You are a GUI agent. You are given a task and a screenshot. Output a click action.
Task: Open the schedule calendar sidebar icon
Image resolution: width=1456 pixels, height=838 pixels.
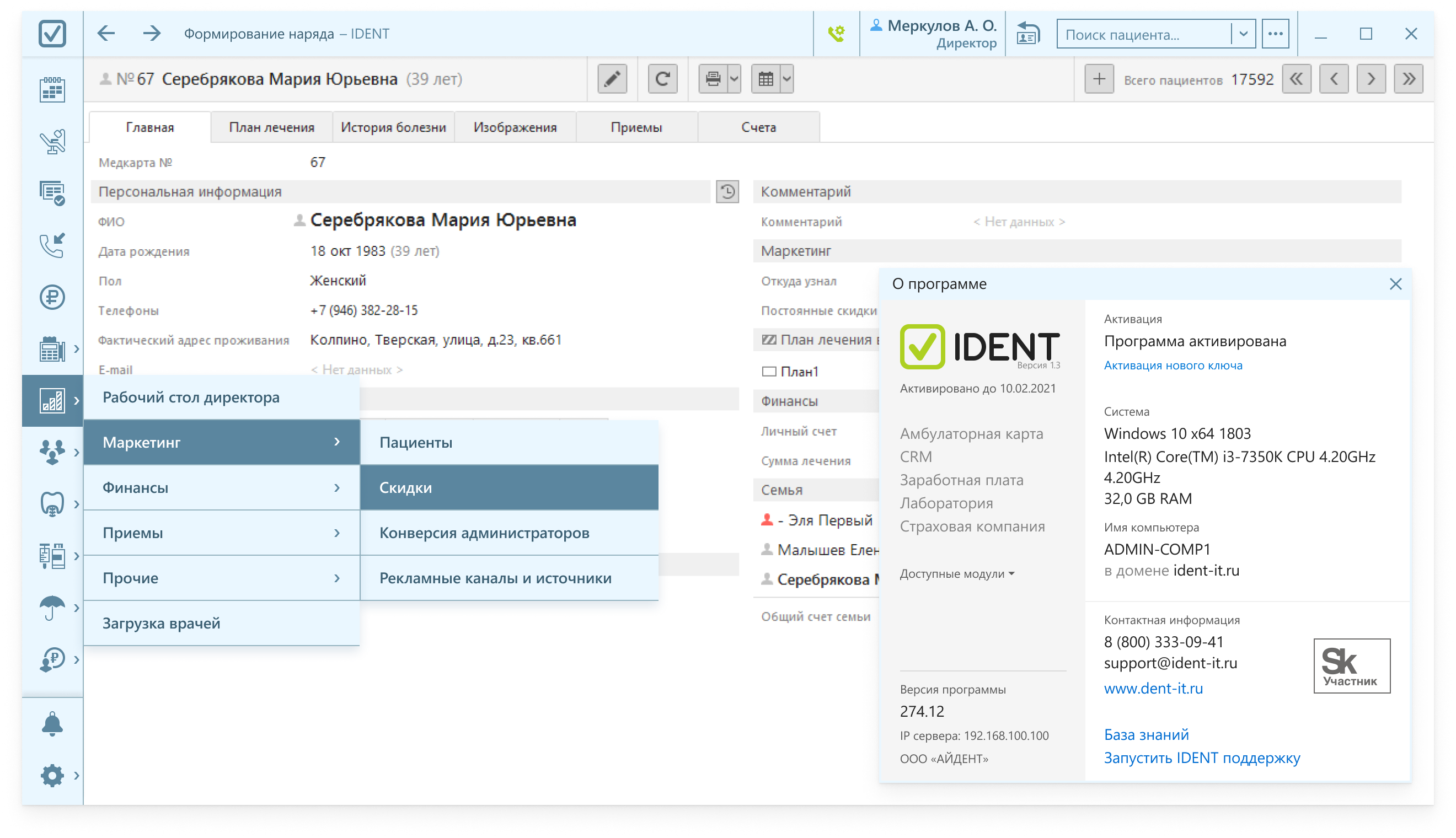pyautogui.click(x=52, y=90)
